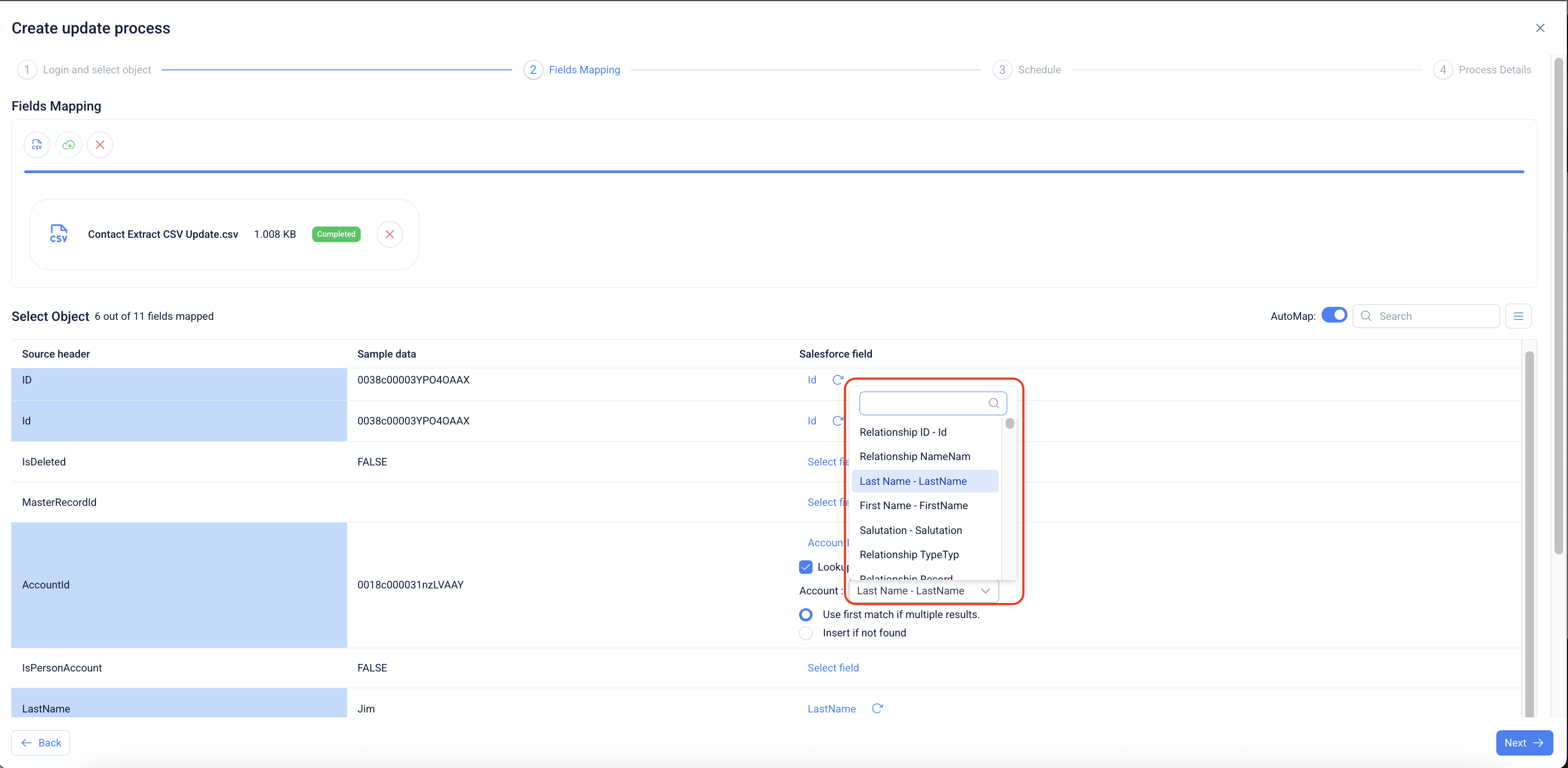
Task: Click the magnifier in dropdown search box
Action: coord(993,403)
